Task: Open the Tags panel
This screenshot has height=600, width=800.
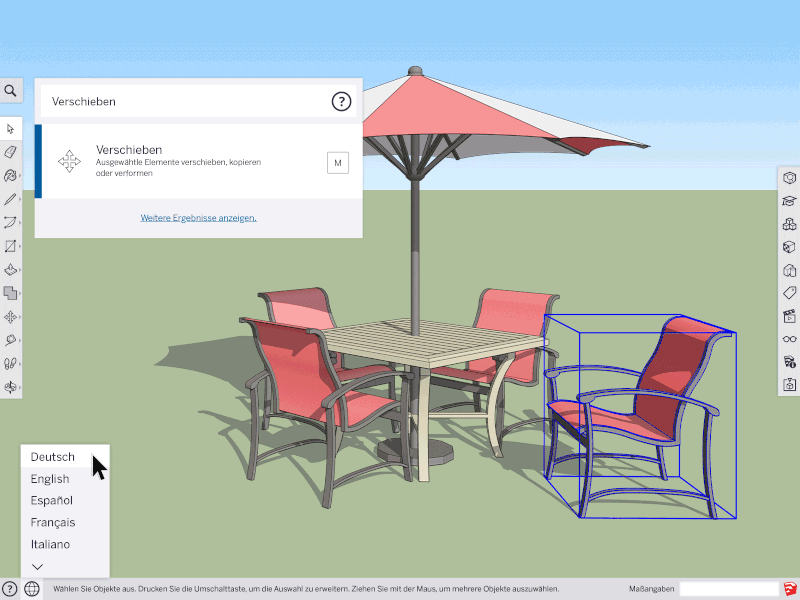Action: coord(789,293)
